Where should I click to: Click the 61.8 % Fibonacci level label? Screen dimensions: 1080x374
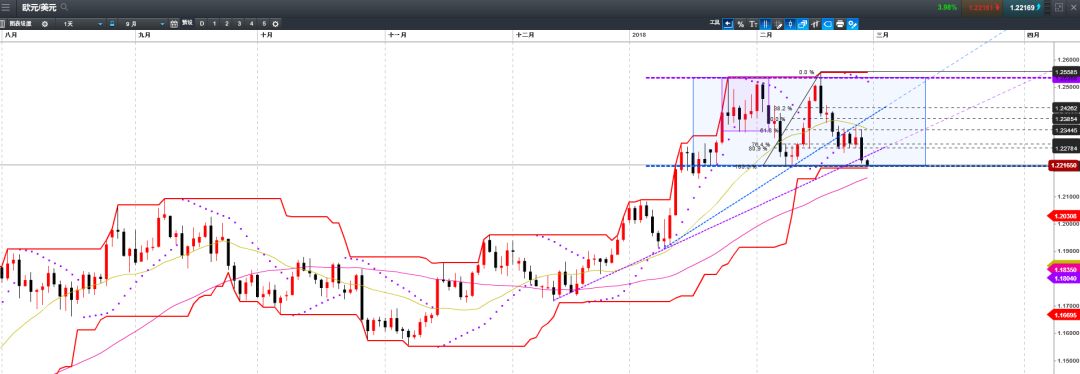click(768, 130)
